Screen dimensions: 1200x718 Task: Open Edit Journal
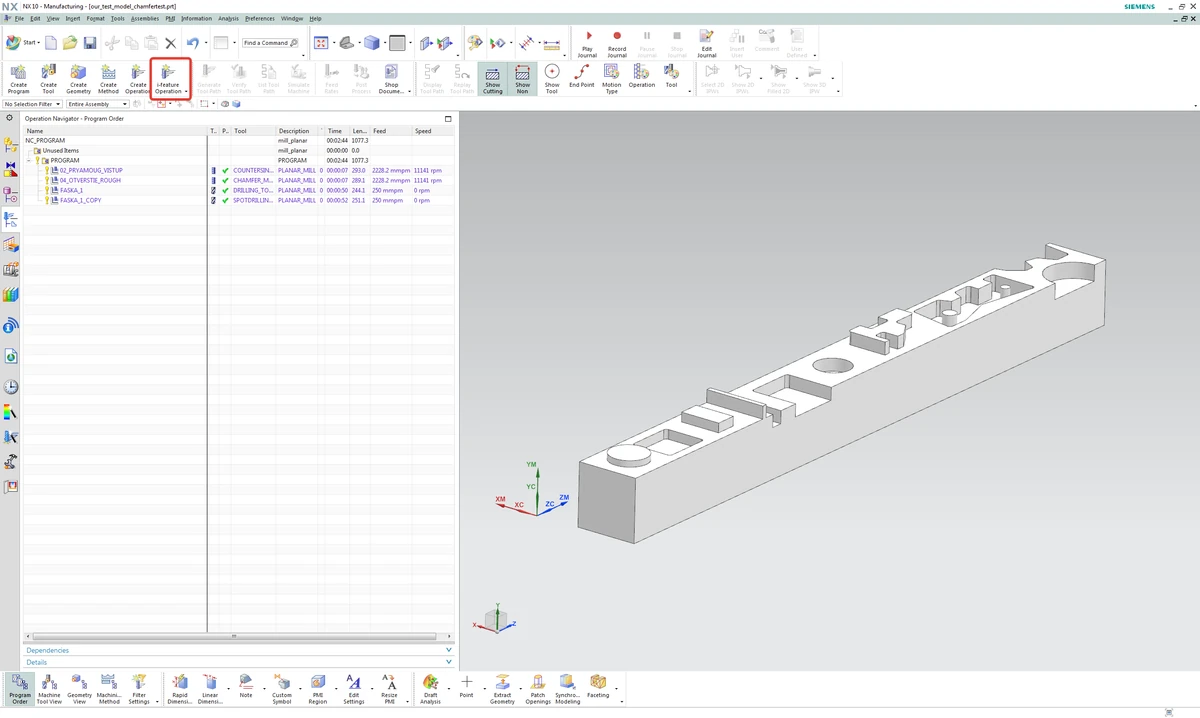pyautogui.click(x=707, y=43)
